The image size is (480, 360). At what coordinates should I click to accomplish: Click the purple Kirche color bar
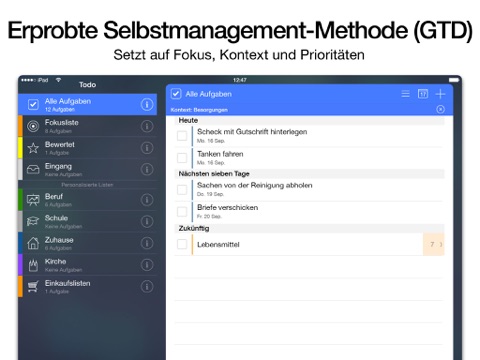click(x=20, y=265)
